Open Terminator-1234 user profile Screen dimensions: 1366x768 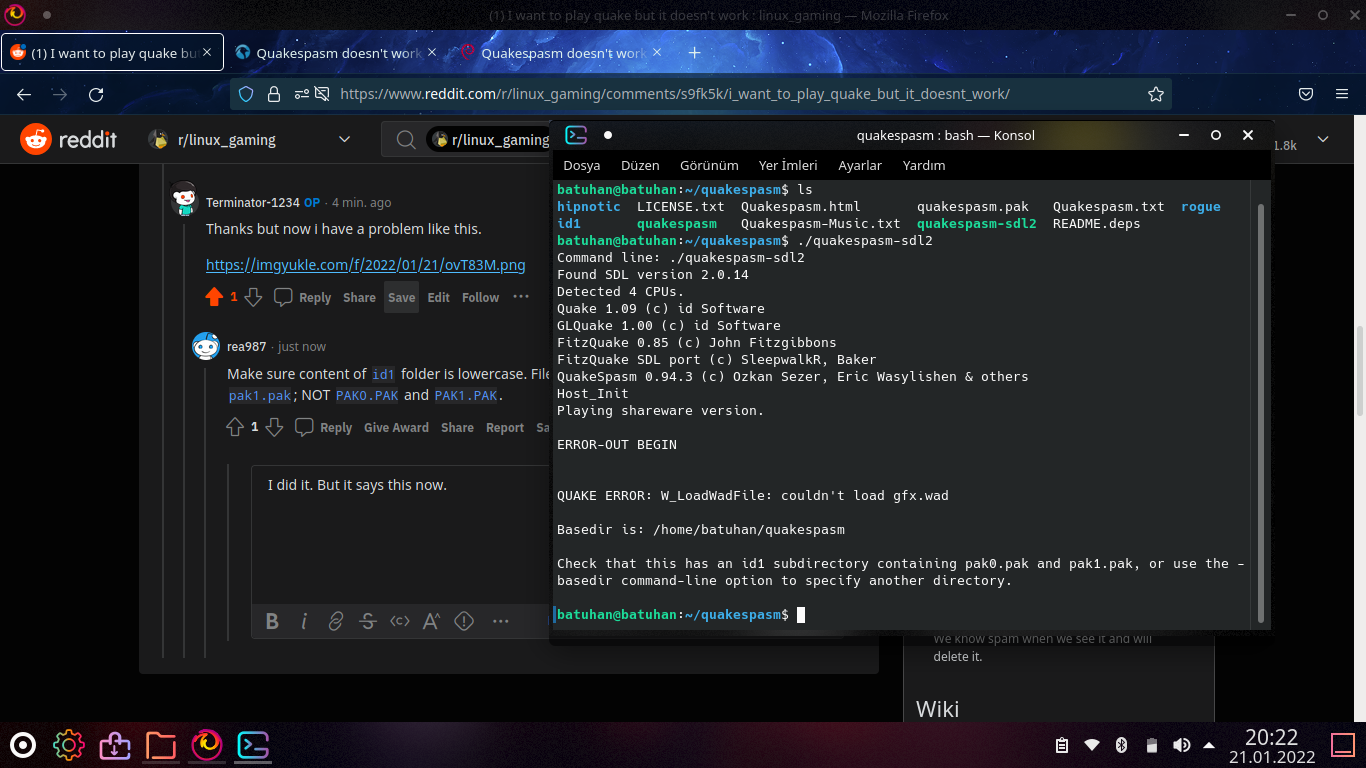tap(252, 202)
